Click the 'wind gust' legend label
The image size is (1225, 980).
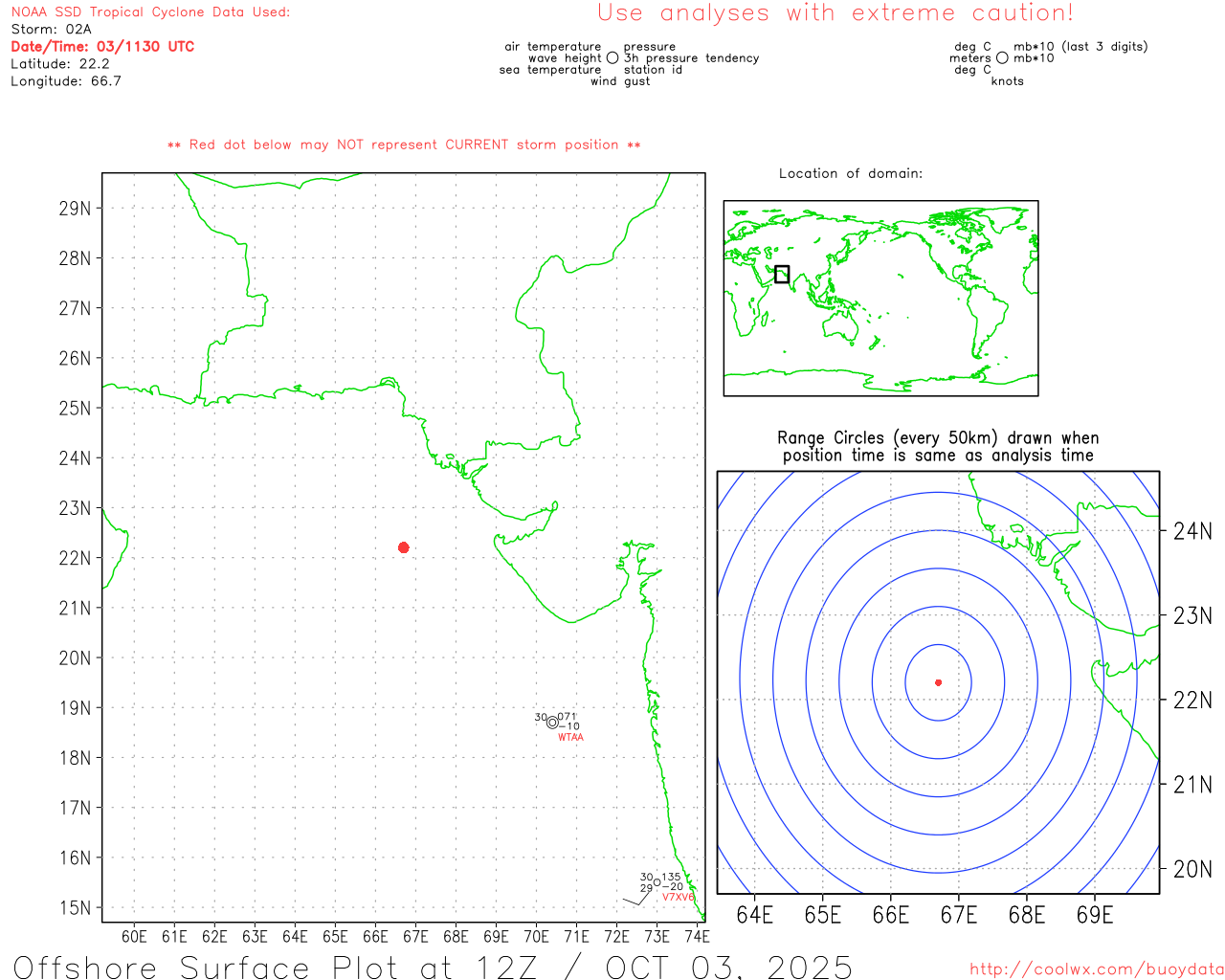[x=620, y=81]
